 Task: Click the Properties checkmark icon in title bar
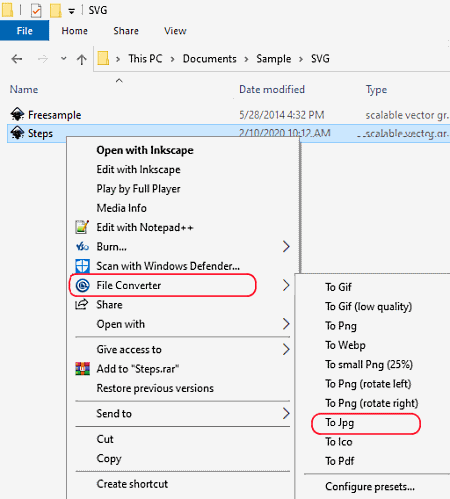(x=36, y=11)
